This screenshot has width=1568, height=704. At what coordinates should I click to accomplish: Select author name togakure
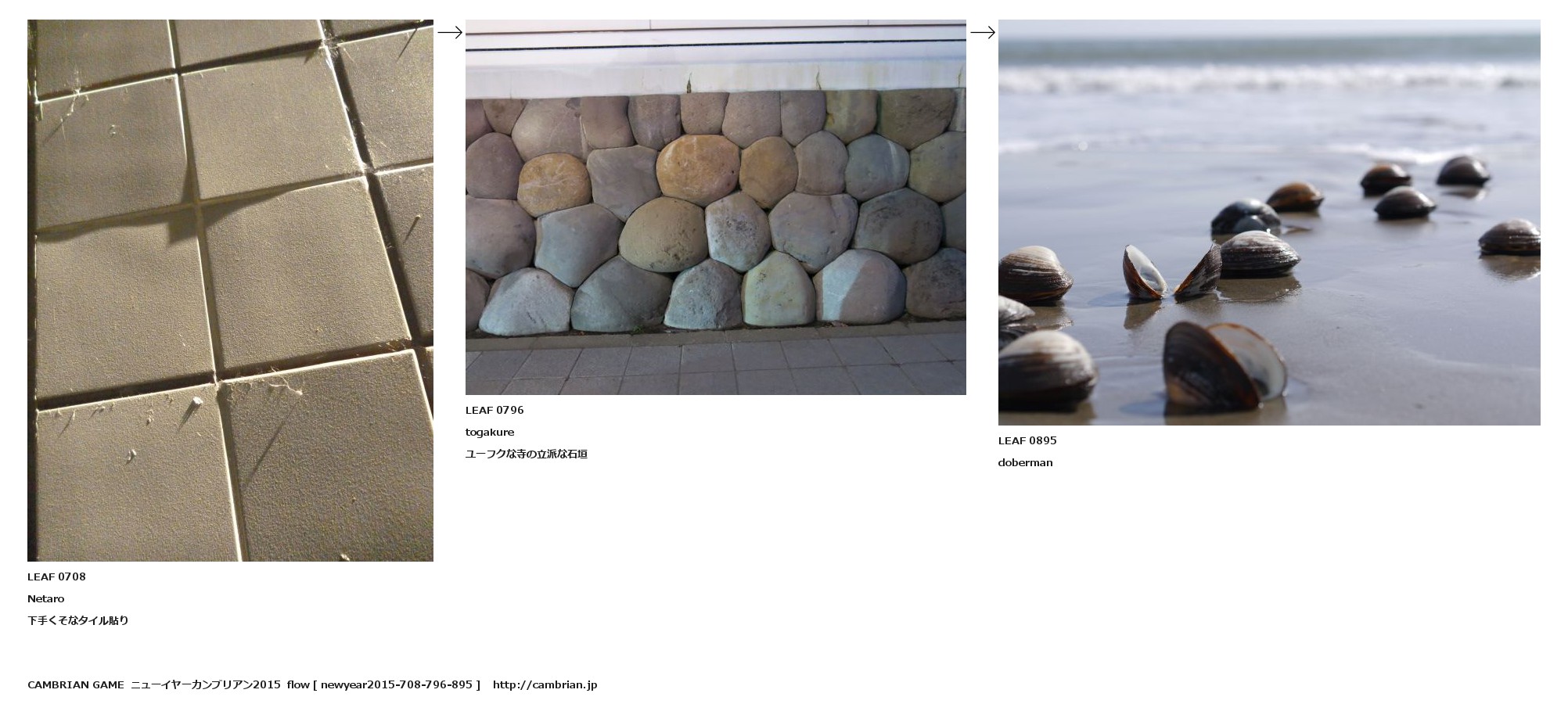[490, 432]
